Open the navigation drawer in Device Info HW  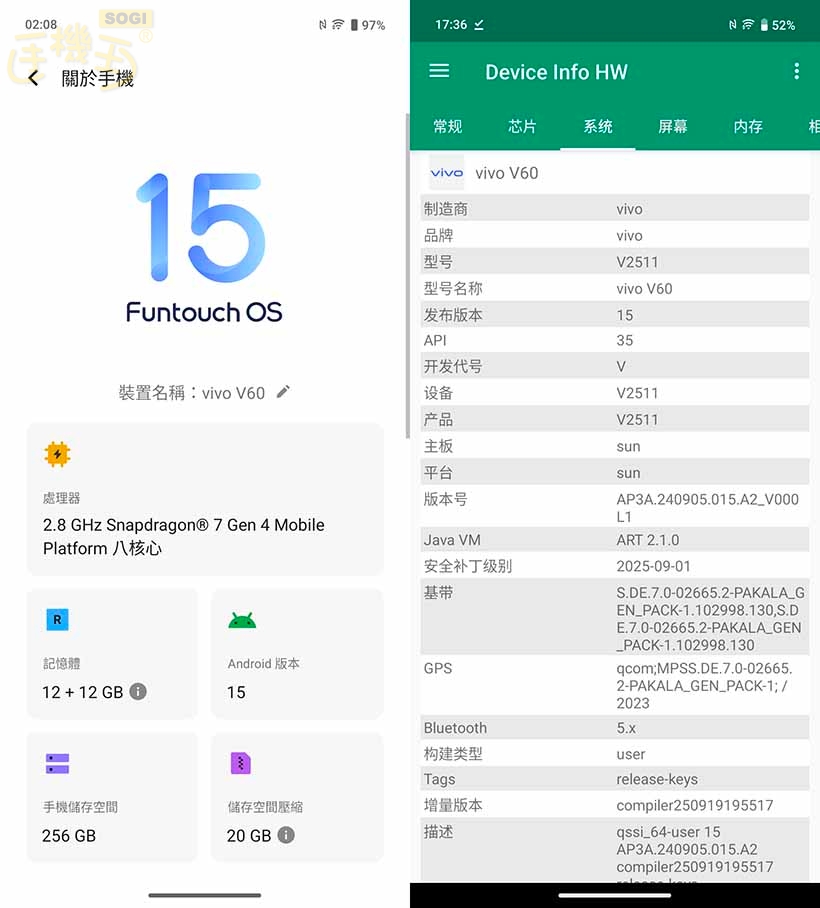438,72
